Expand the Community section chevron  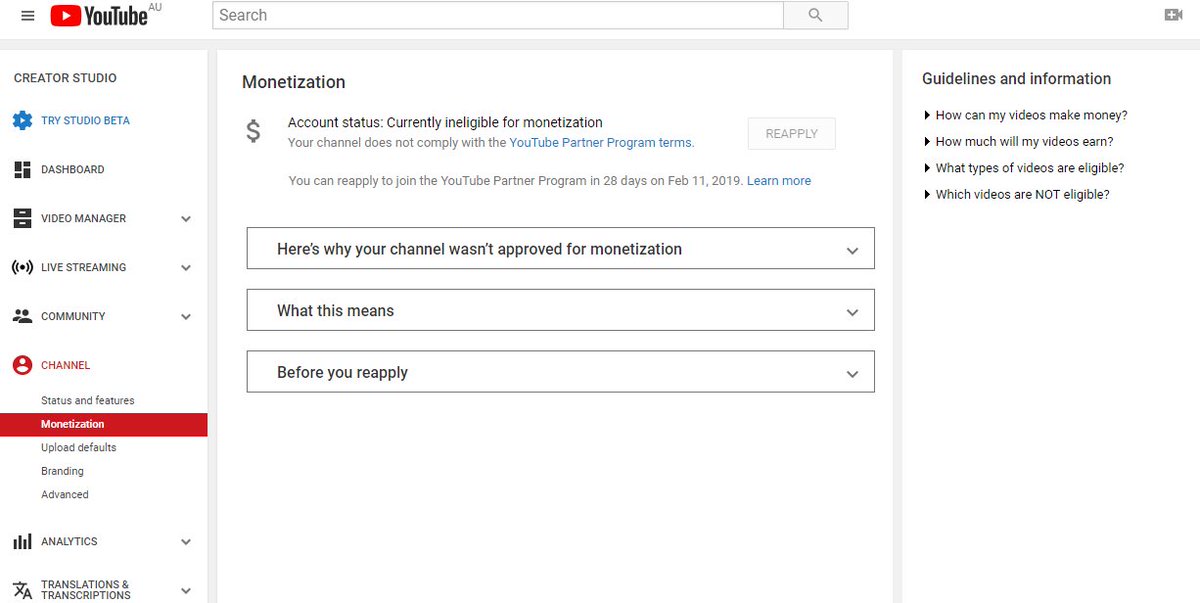pos(186,317)
